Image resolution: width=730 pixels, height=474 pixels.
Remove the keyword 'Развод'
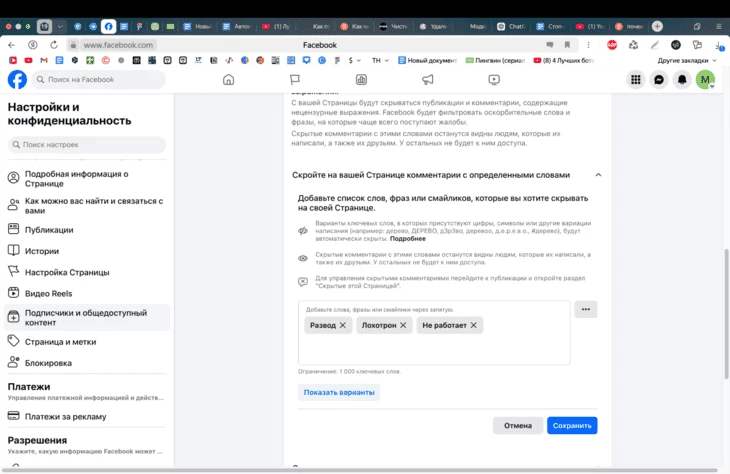[343, 325]
